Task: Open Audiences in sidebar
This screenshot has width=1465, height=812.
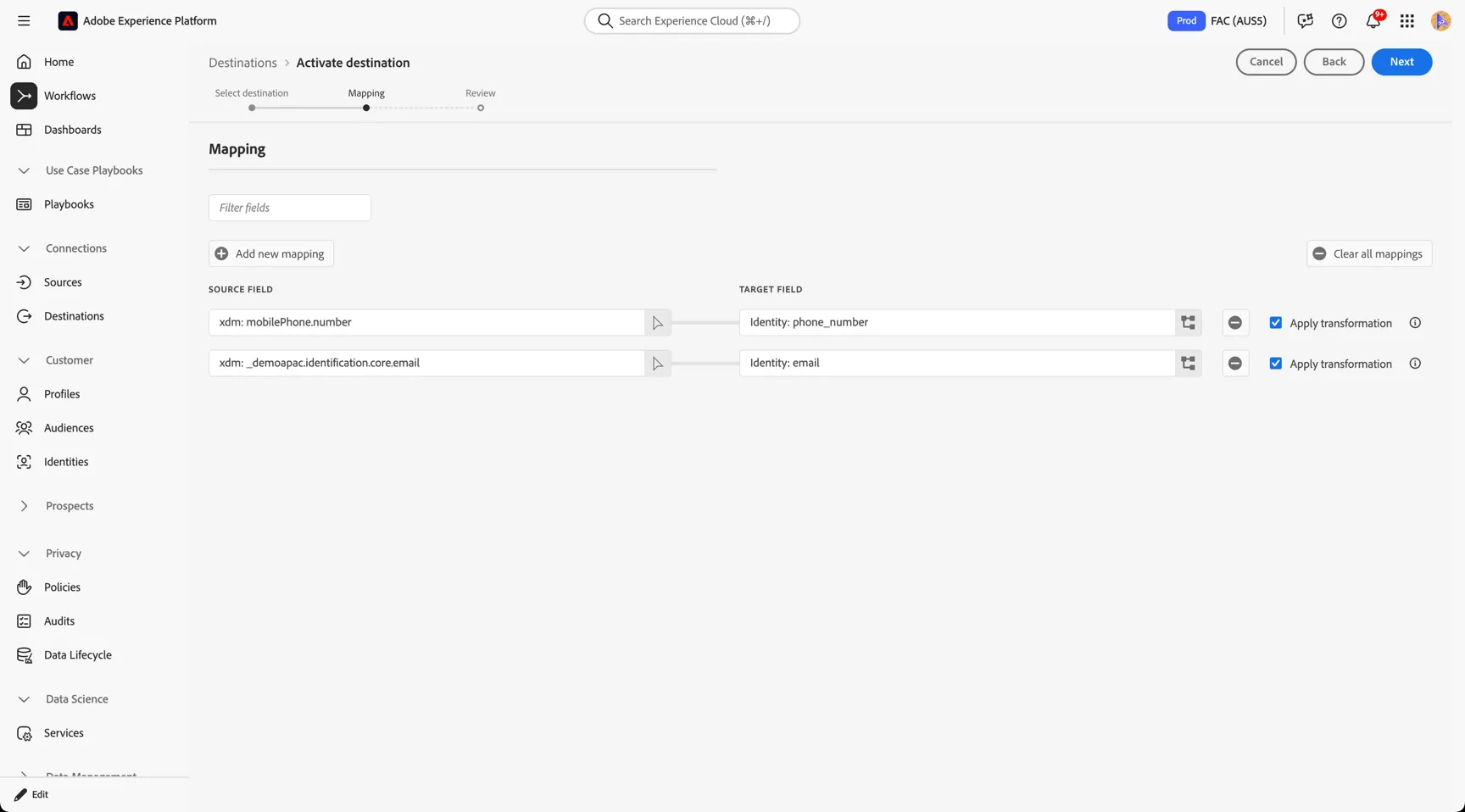Action: pyautogui.click(x=69, y=428)
